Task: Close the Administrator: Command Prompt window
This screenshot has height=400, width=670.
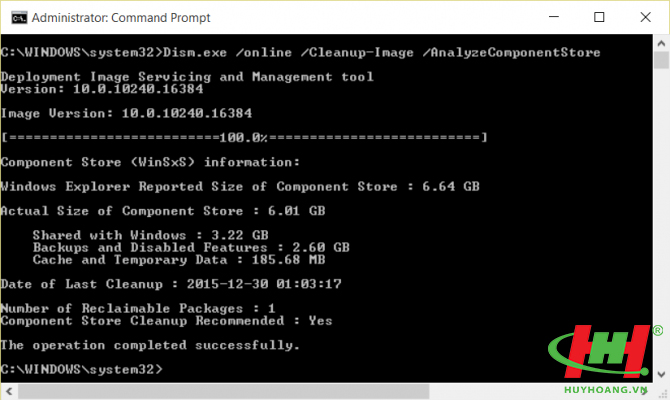Action: (645, 17)
